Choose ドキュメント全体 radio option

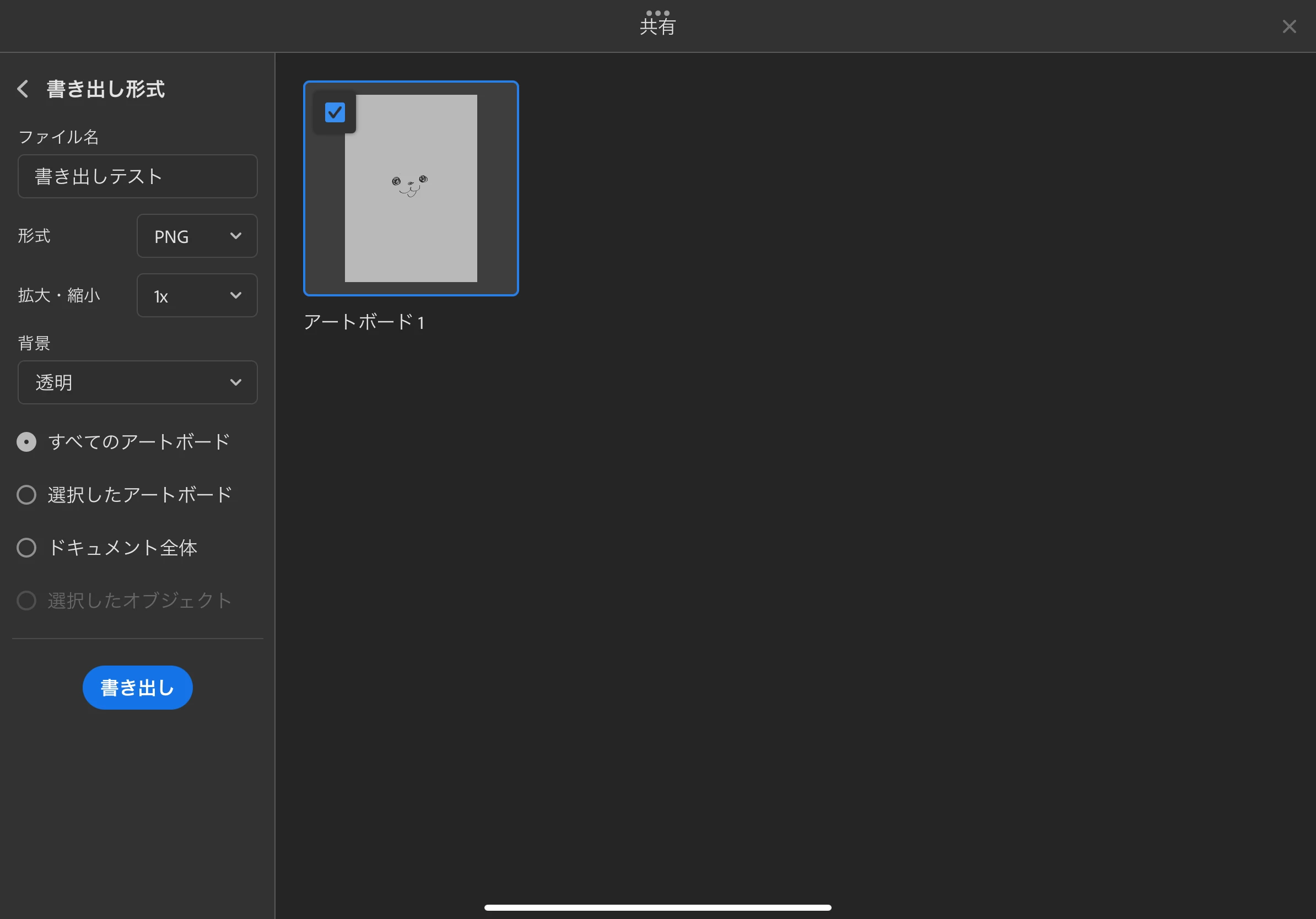26,548
